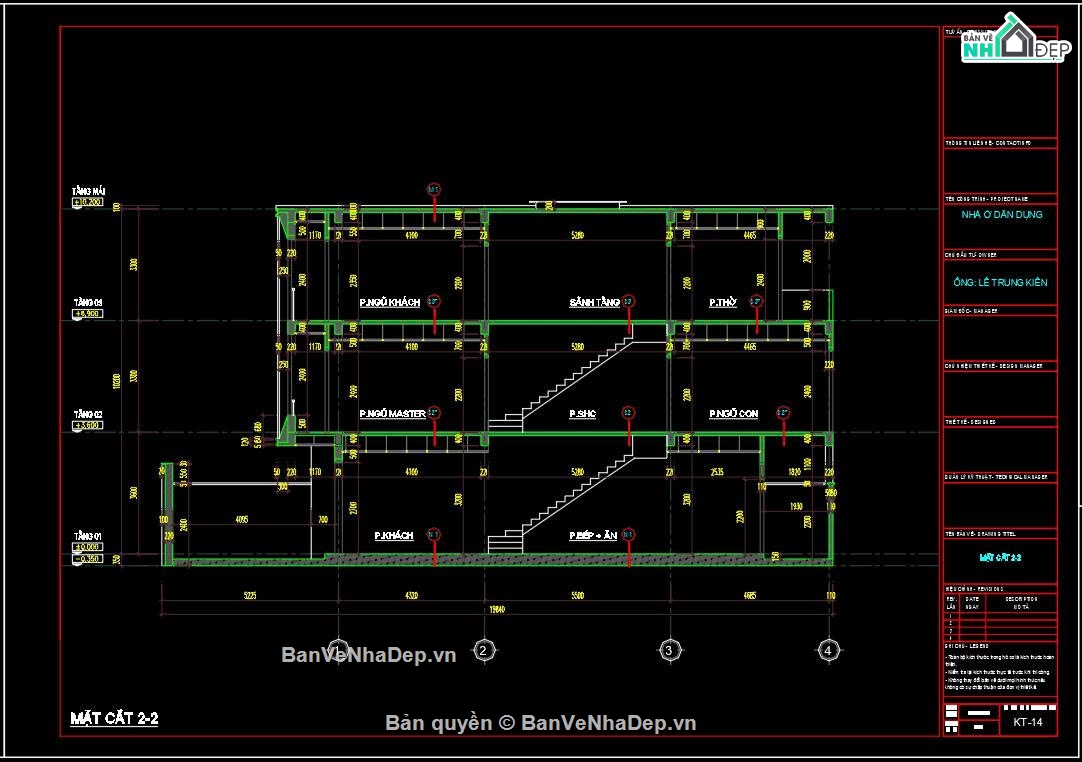
Task: Select the P.THỜ room label
Action: (x=723, y=302)
